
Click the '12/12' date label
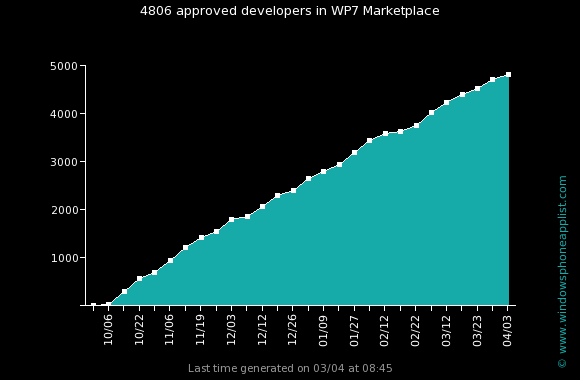click(x=262, y=330)
